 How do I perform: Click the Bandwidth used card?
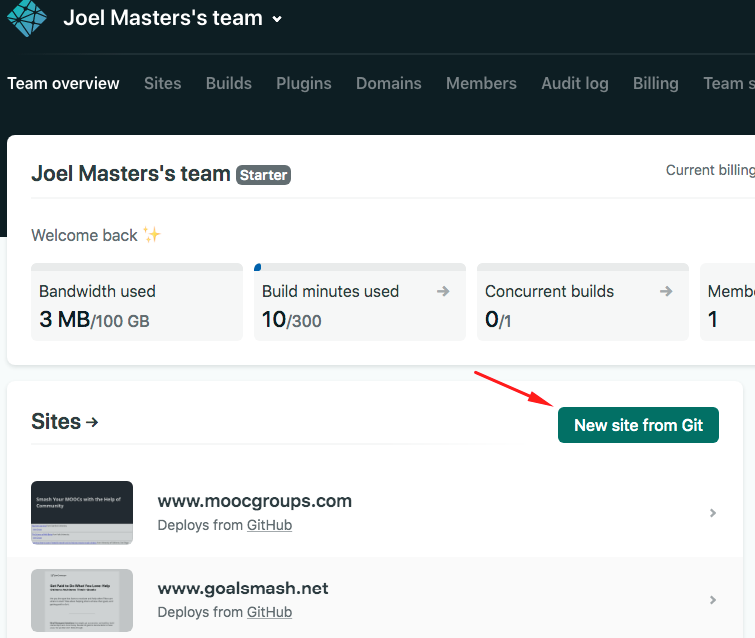click(x=137, y=302)
